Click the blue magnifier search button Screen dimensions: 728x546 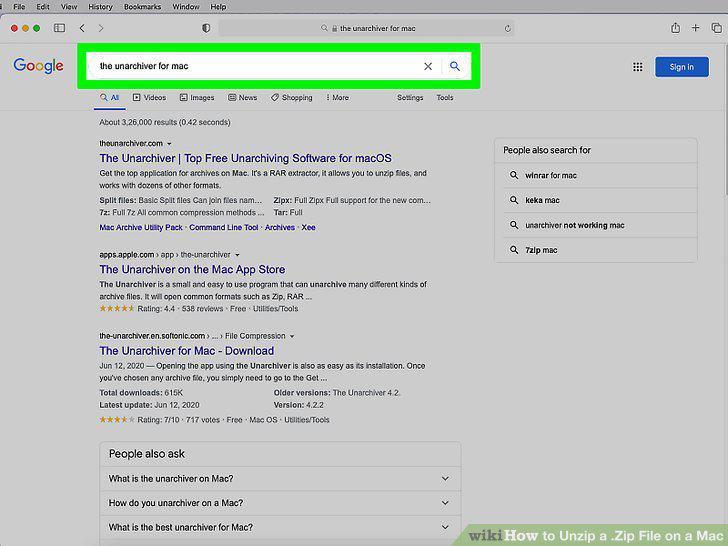click(455, 66)
